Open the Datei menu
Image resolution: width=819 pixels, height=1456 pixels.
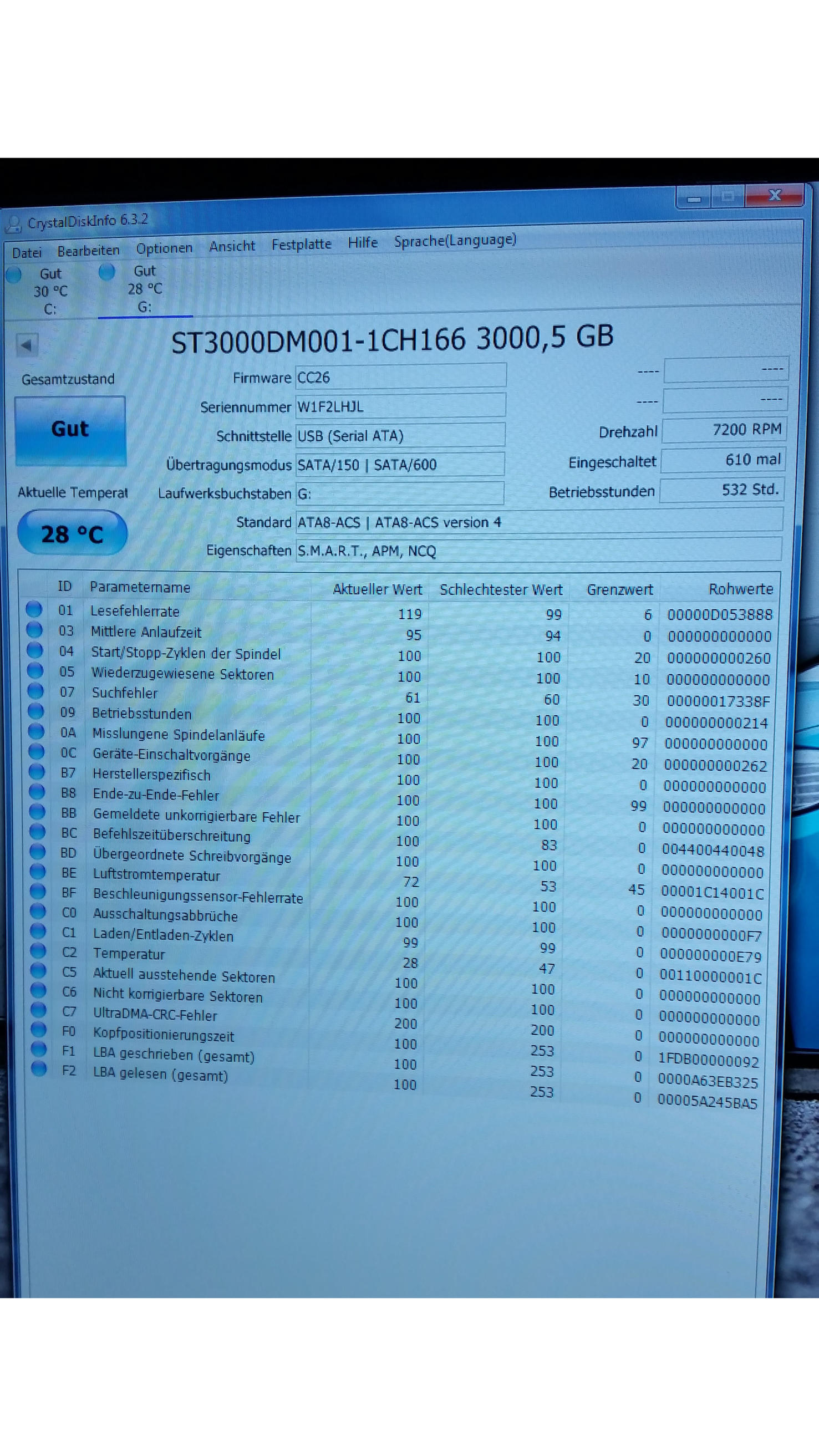pyautogui.click(x=27, y=252)
